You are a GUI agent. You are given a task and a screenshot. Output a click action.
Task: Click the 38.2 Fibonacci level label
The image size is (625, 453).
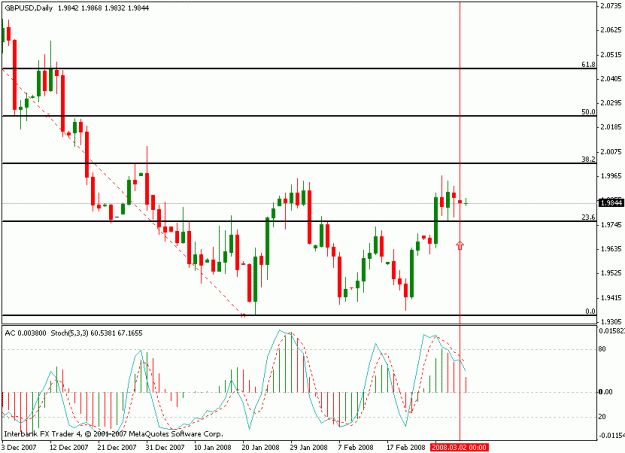(x=588, y=160)
